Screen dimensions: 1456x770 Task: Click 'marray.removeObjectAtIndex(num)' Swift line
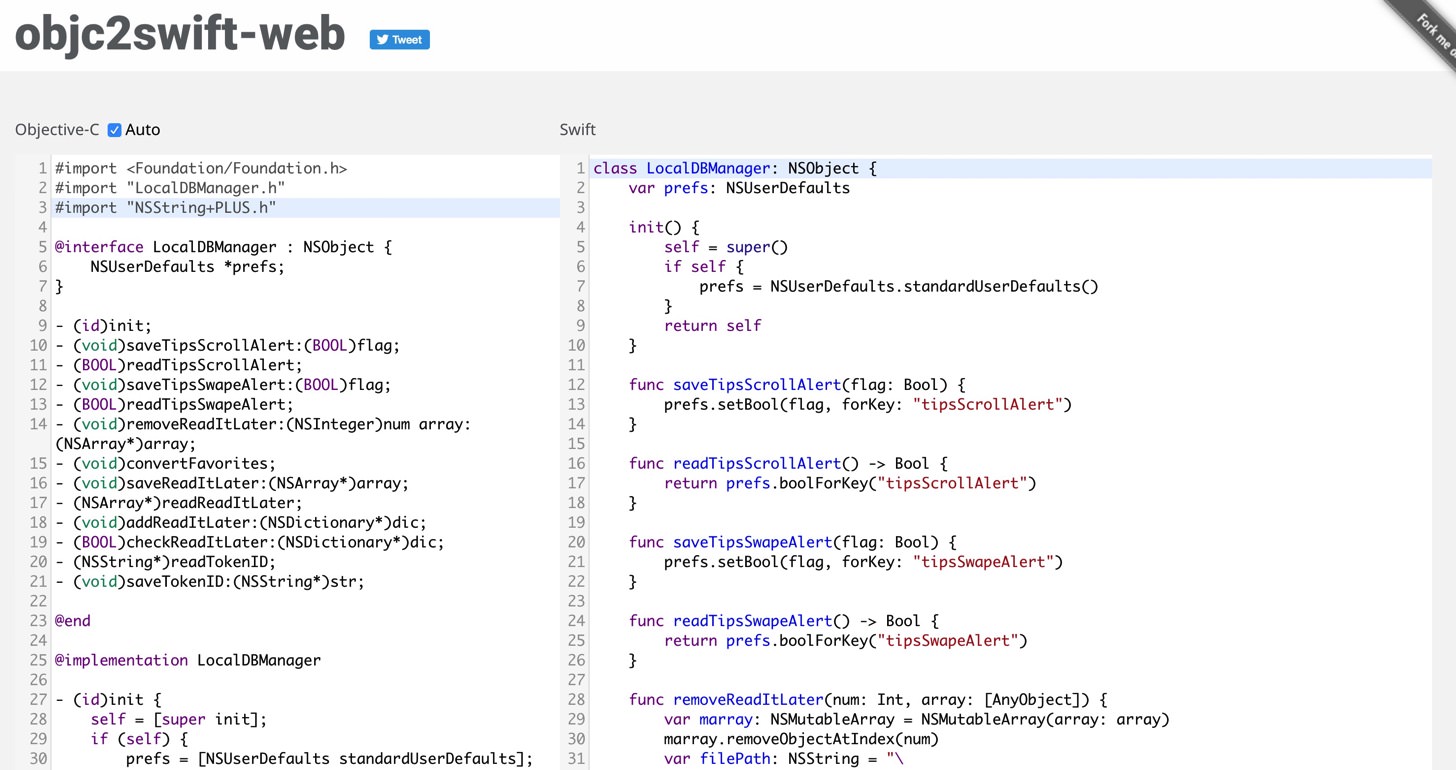(801, 739)
